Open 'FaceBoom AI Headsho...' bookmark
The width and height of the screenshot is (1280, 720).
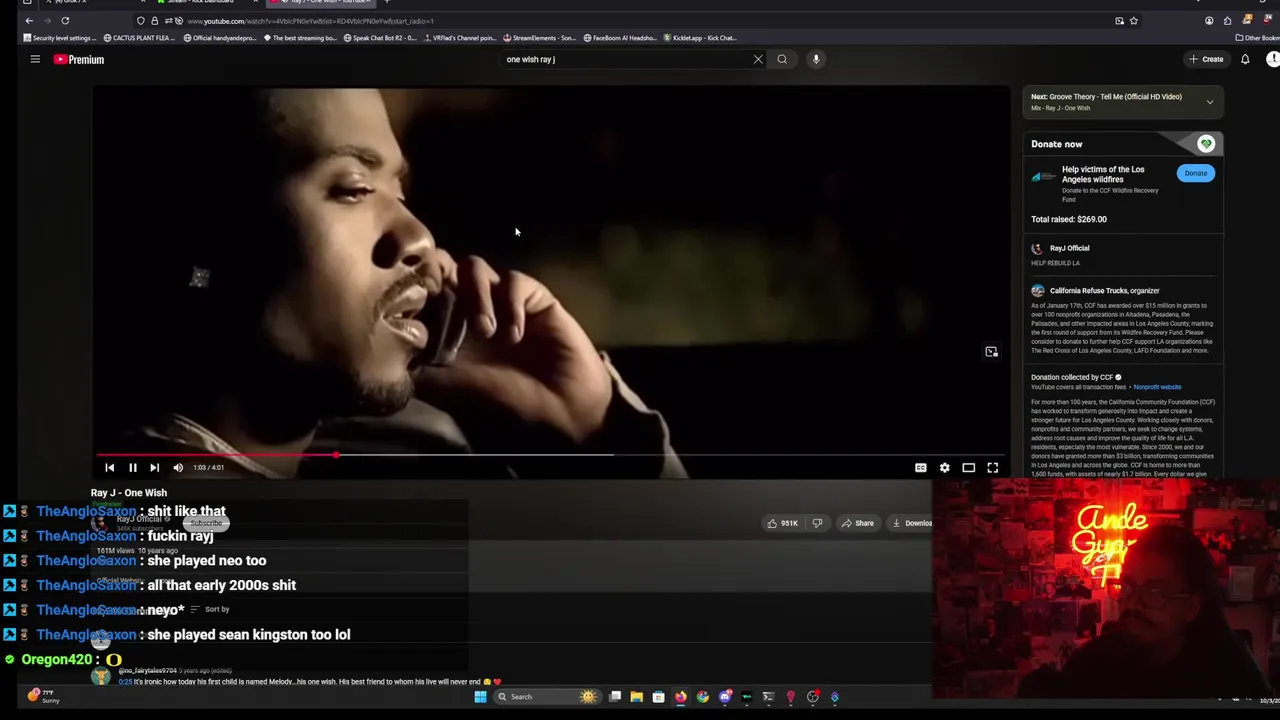[x=621, y=38]
